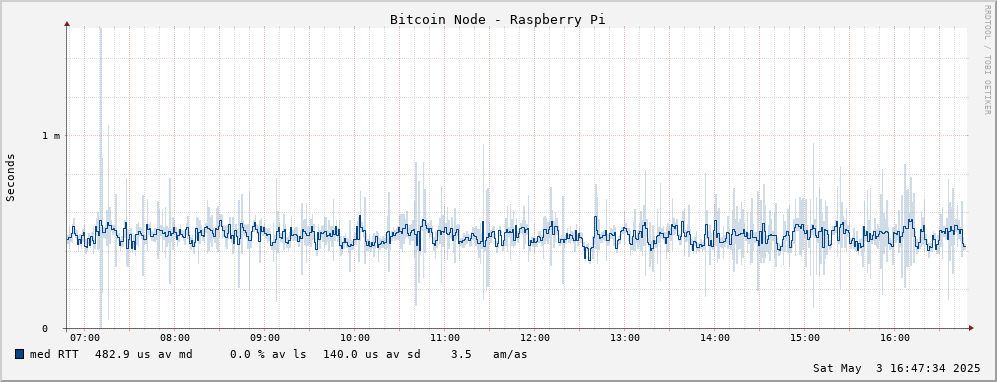This screenshot has height=382, width=997.
Task: Click the 09:00 time axis label
Action: pyautogui.click(x=265, y=338)
